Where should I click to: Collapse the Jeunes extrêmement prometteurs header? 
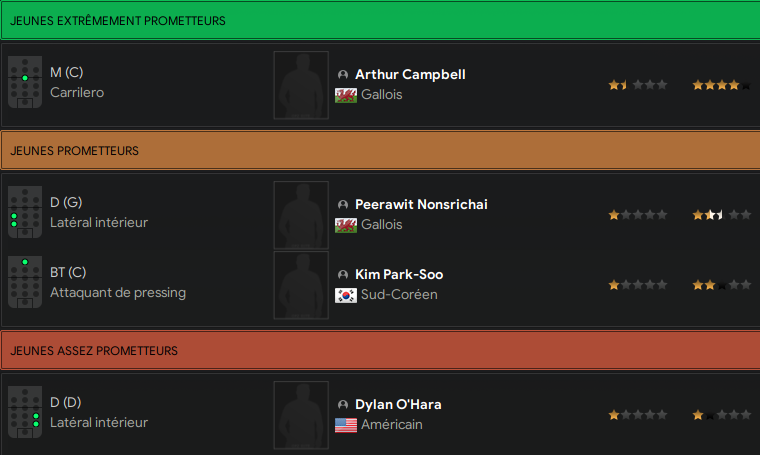380,21
